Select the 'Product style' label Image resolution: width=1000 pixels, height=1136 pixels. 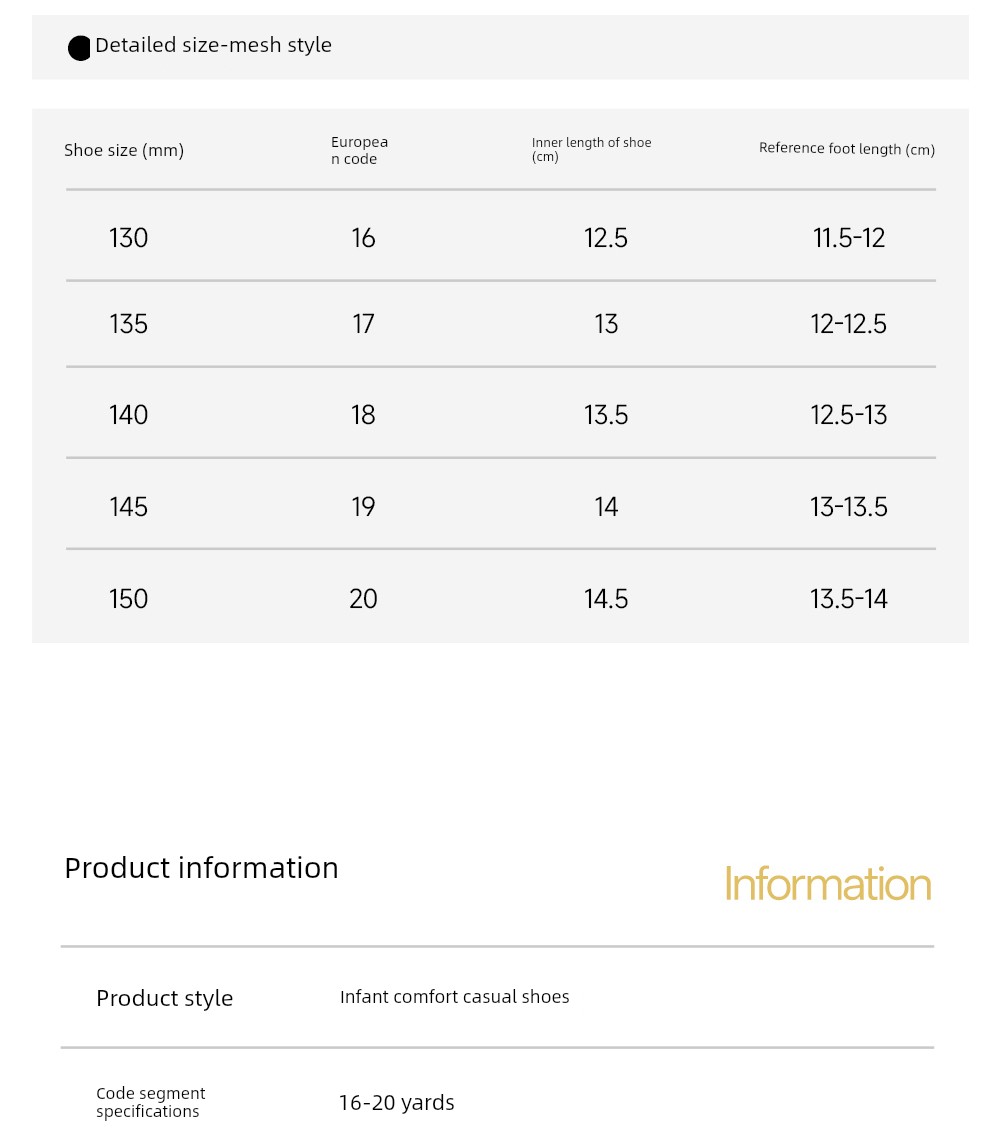[x=164, y=998]
